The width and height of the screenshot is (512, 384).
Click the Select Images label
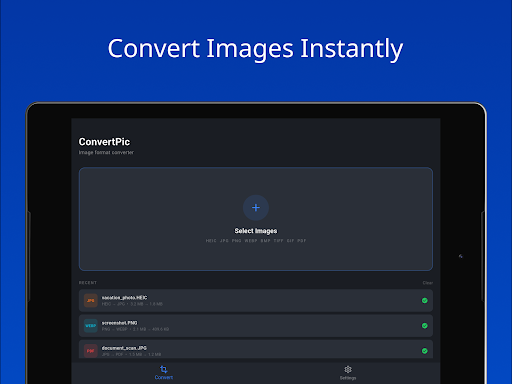click(x=256, y=231)
